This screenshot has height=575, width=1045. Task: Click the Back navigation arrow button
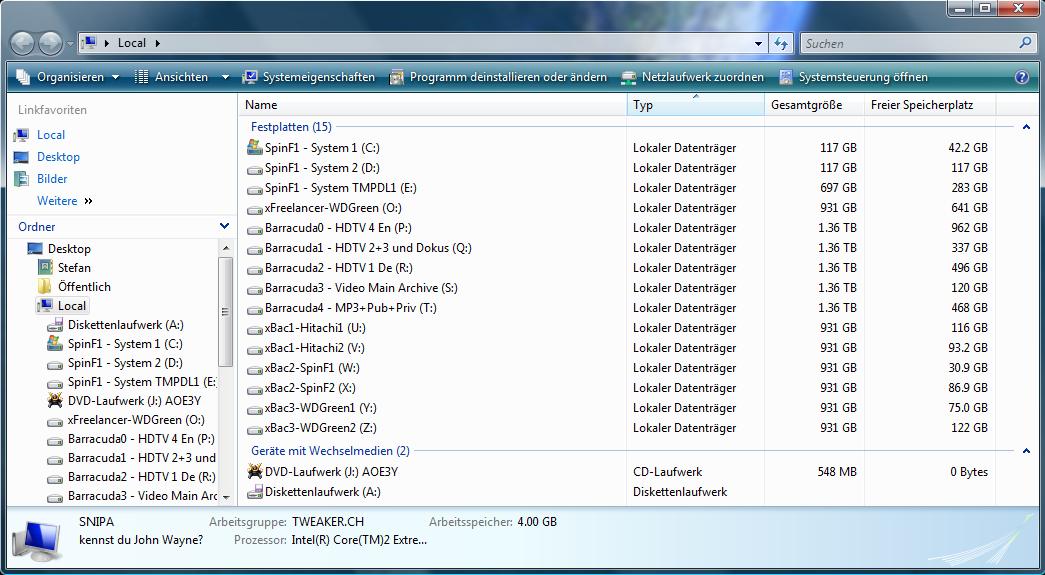(x=23, y=43)
